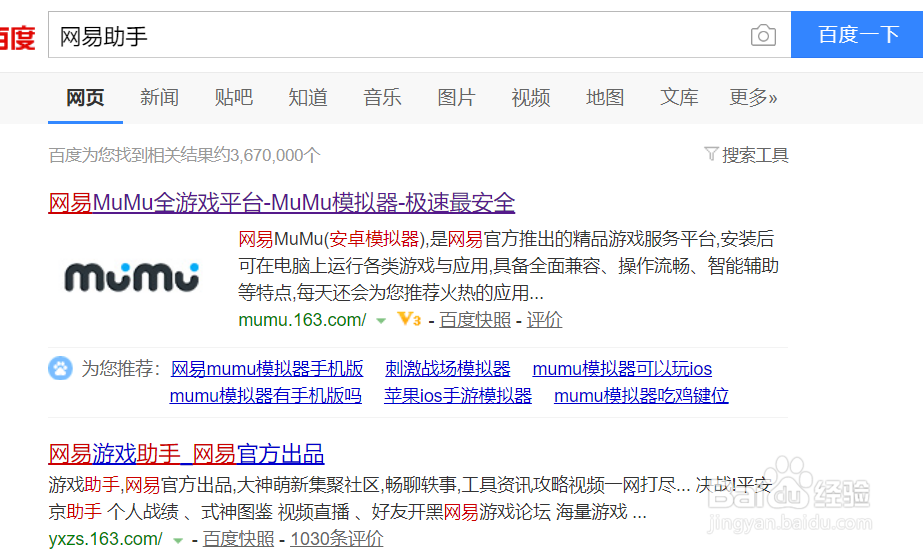Screen dimensions: 923x554
Task: Open 搜索工具 search tools
Action: coord(755,155)
